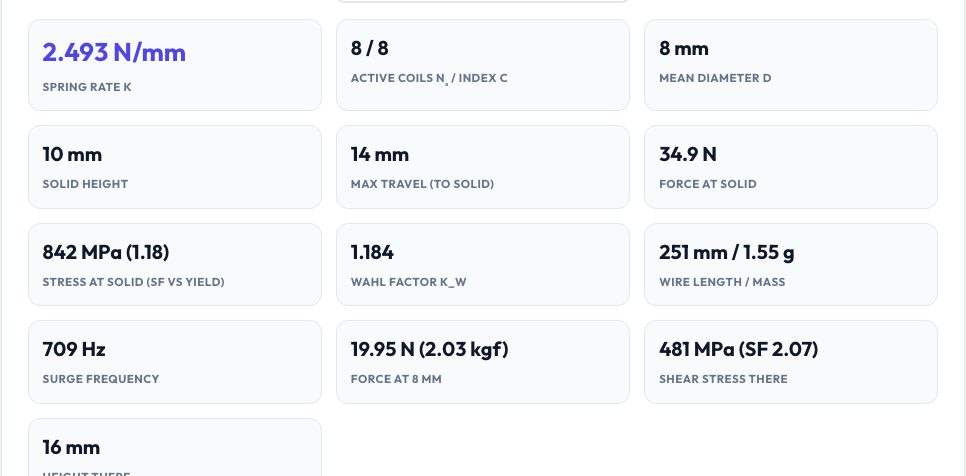The image size is (966, 476).
Task: Click the Shear Stress There card
Action: pyautogui.click(x=791, y=362)
